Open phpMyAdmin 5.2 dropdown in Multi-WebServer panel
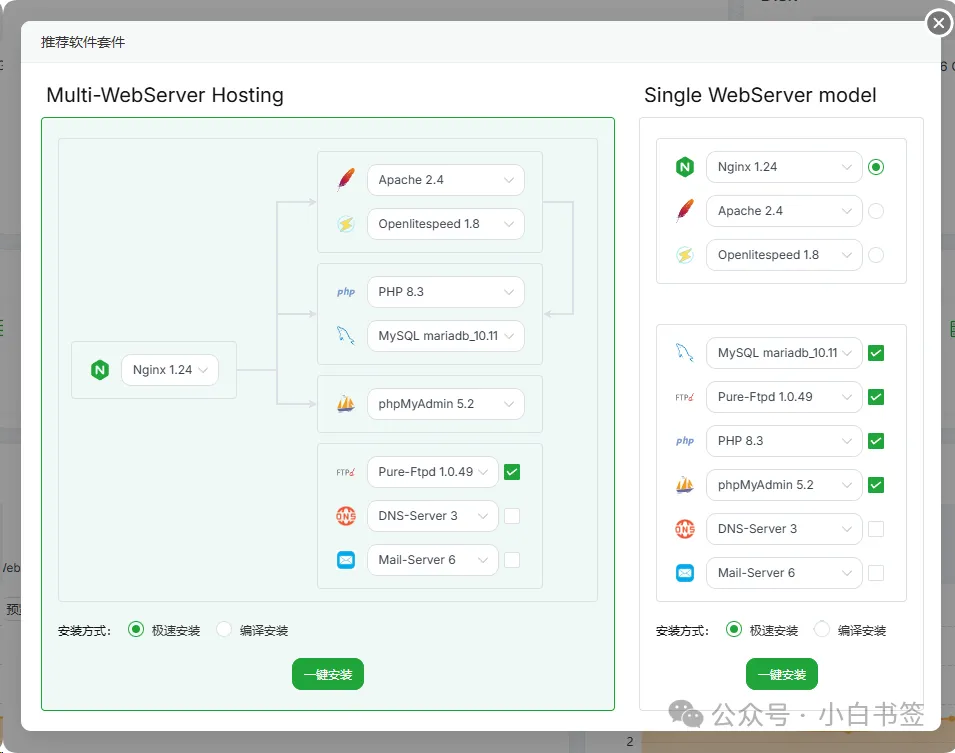The image size is (955, 753). point(446,404)
